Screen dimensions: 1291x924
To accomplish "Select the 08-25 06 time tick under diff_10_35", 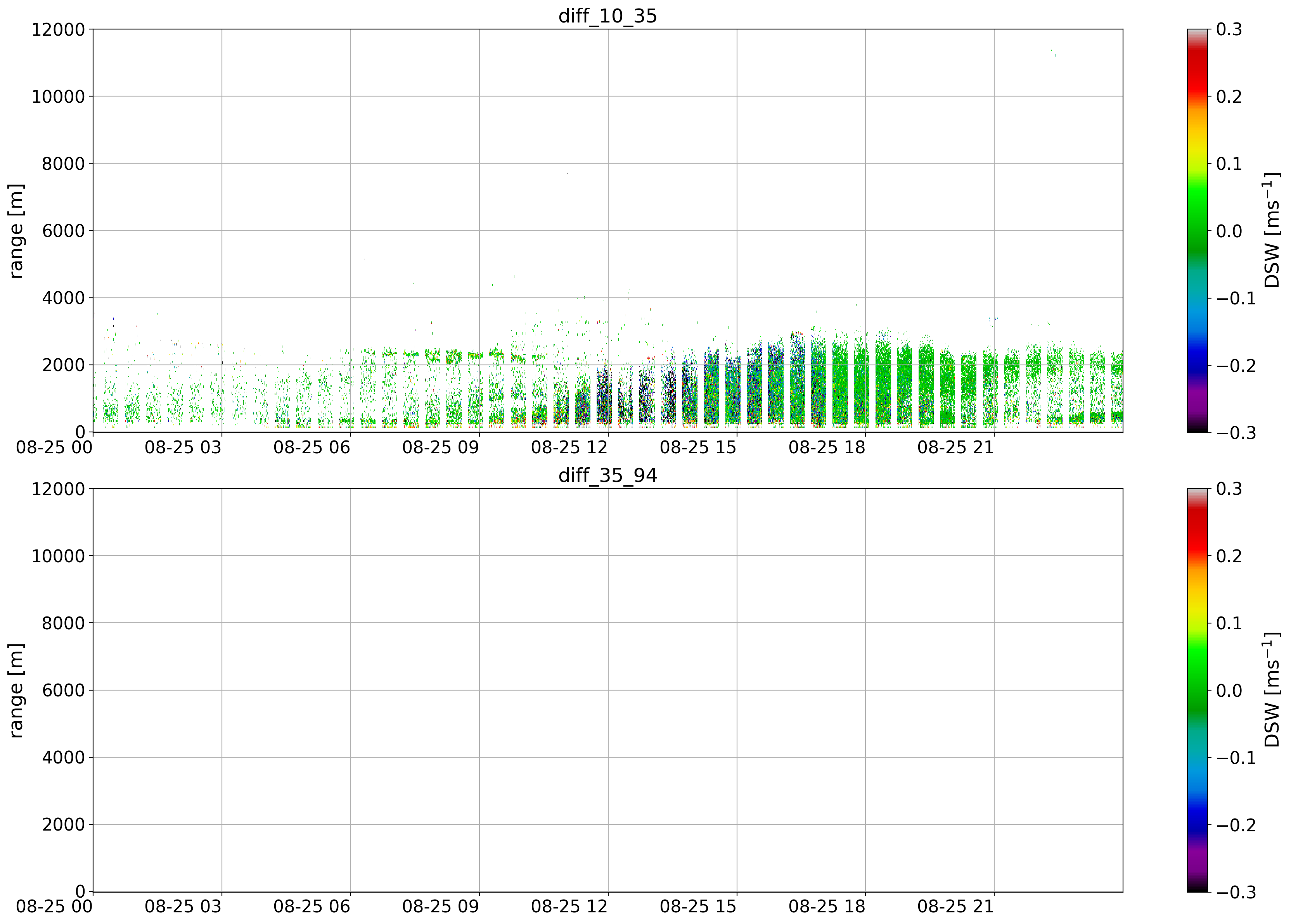I will [x=312, y=447].
